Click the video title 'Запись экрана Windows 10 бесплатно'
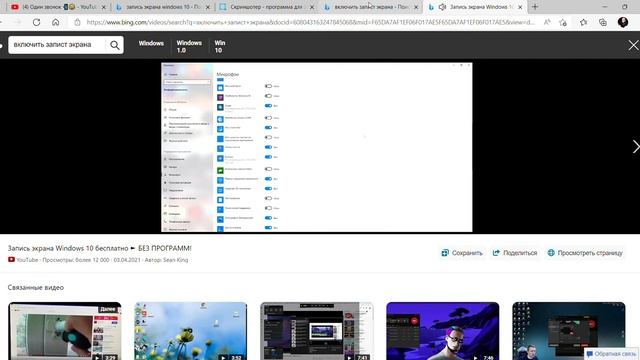Viewport: 640px width, 360px height. pos(99,248)
